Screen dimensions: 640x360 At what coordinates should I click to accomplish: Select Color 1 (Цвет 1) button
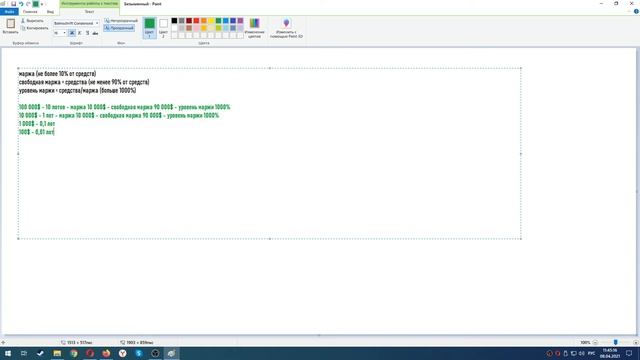tap(149, 28)
